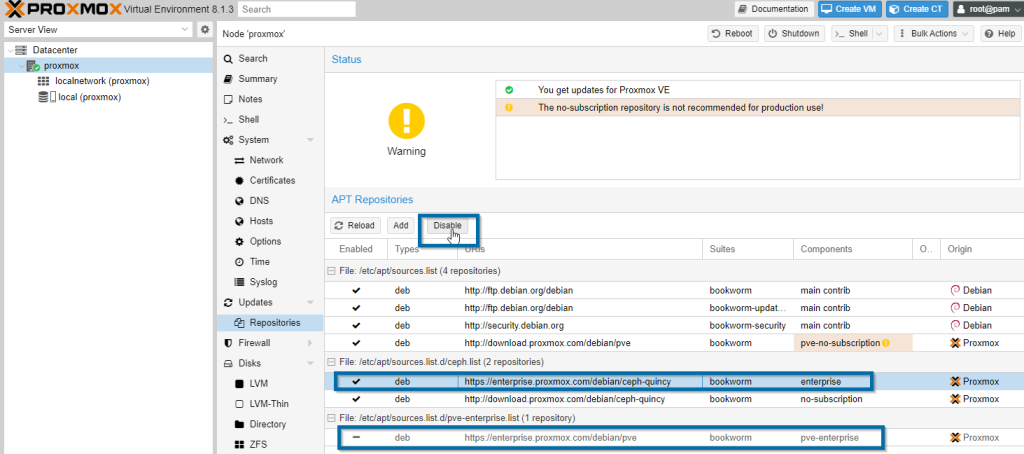This screenshot has width=1024, height=454.
Task: Expand the Firewall menu section
Action: (310, 343)
